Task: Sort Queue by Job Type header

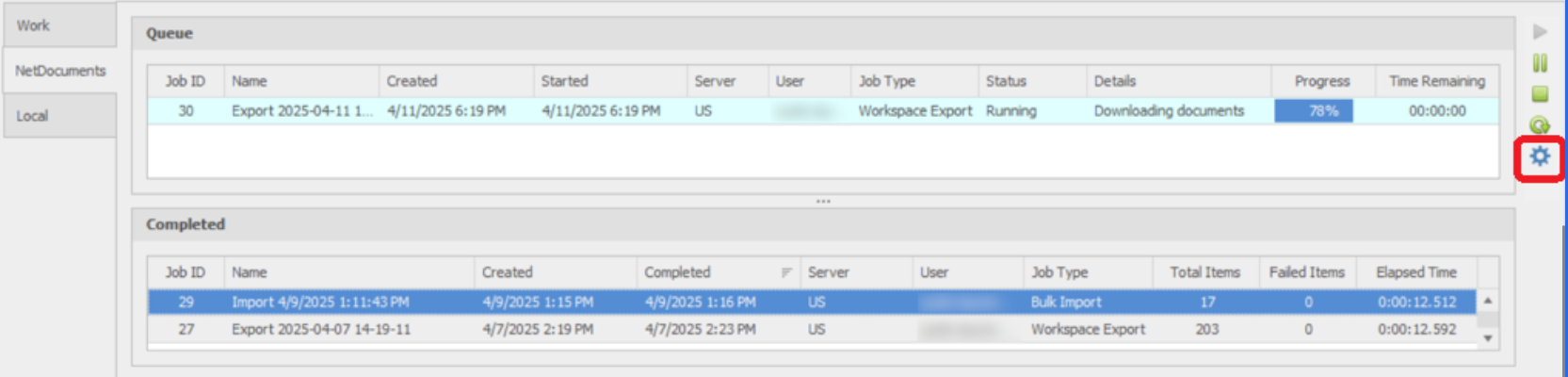Action: click(914, 81)
